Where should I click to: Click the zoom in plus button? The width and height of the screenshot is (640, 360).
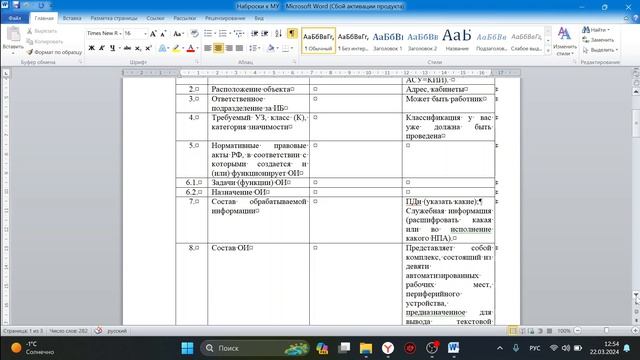pyautogui.click(x=636, y=331)
